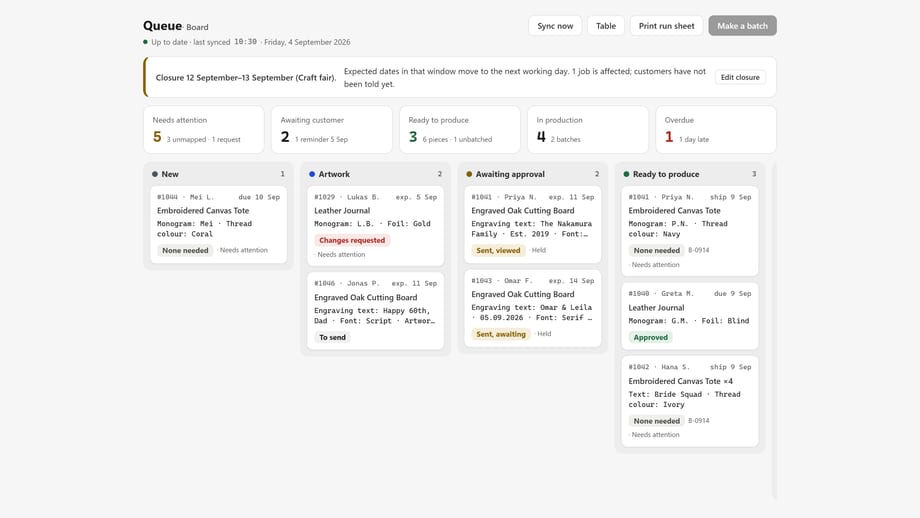Open the Overdue summary card

coord(716,130)
